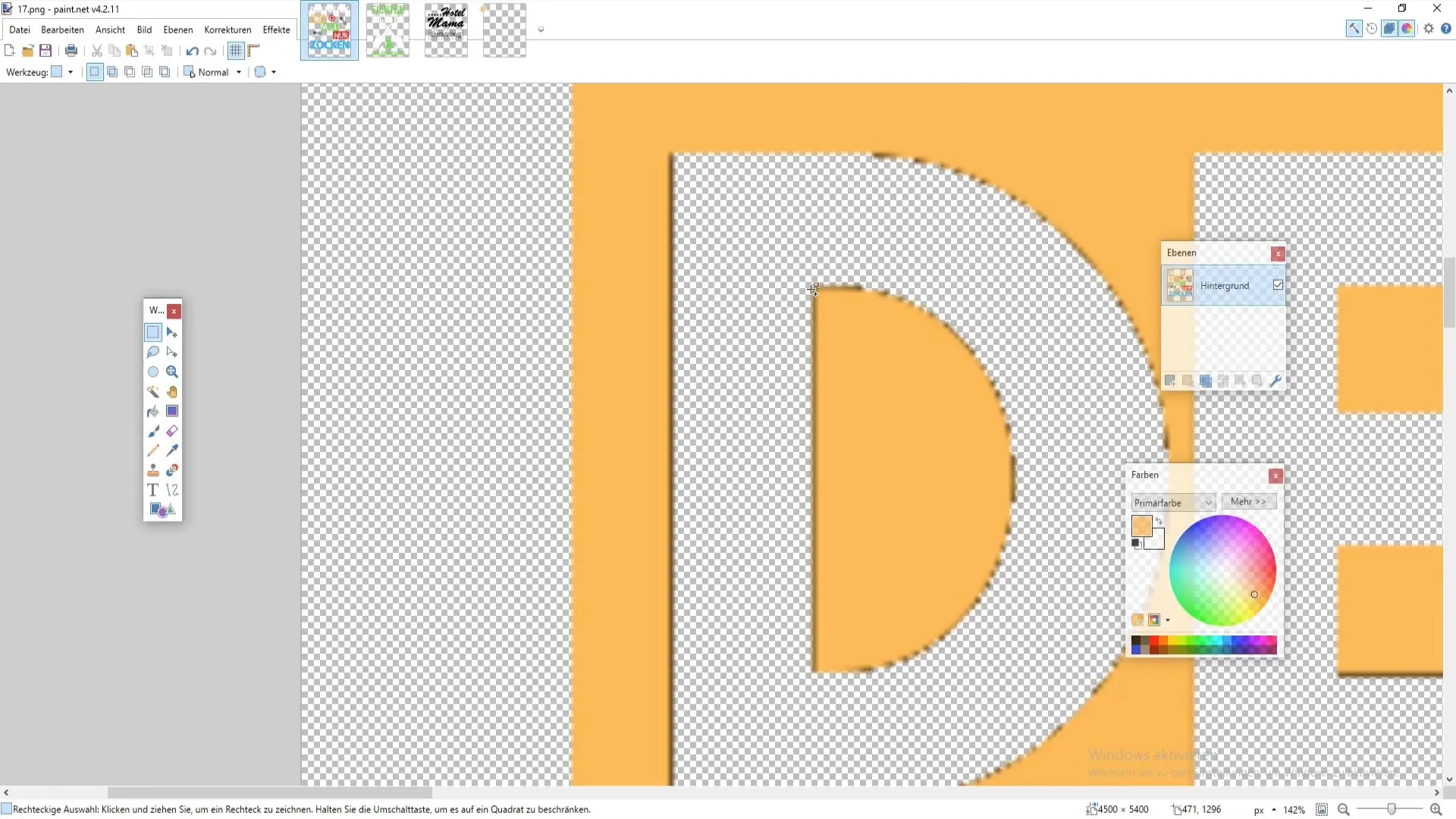Screen dimensions: 1456x819
Task: Open the Effekte menu
Action: tap(277, 29)
